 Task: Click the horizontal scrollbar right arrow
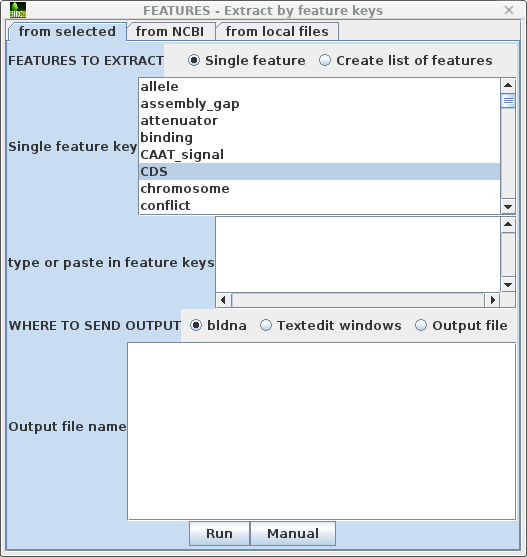pyautogui.click(x=493, y=300)
